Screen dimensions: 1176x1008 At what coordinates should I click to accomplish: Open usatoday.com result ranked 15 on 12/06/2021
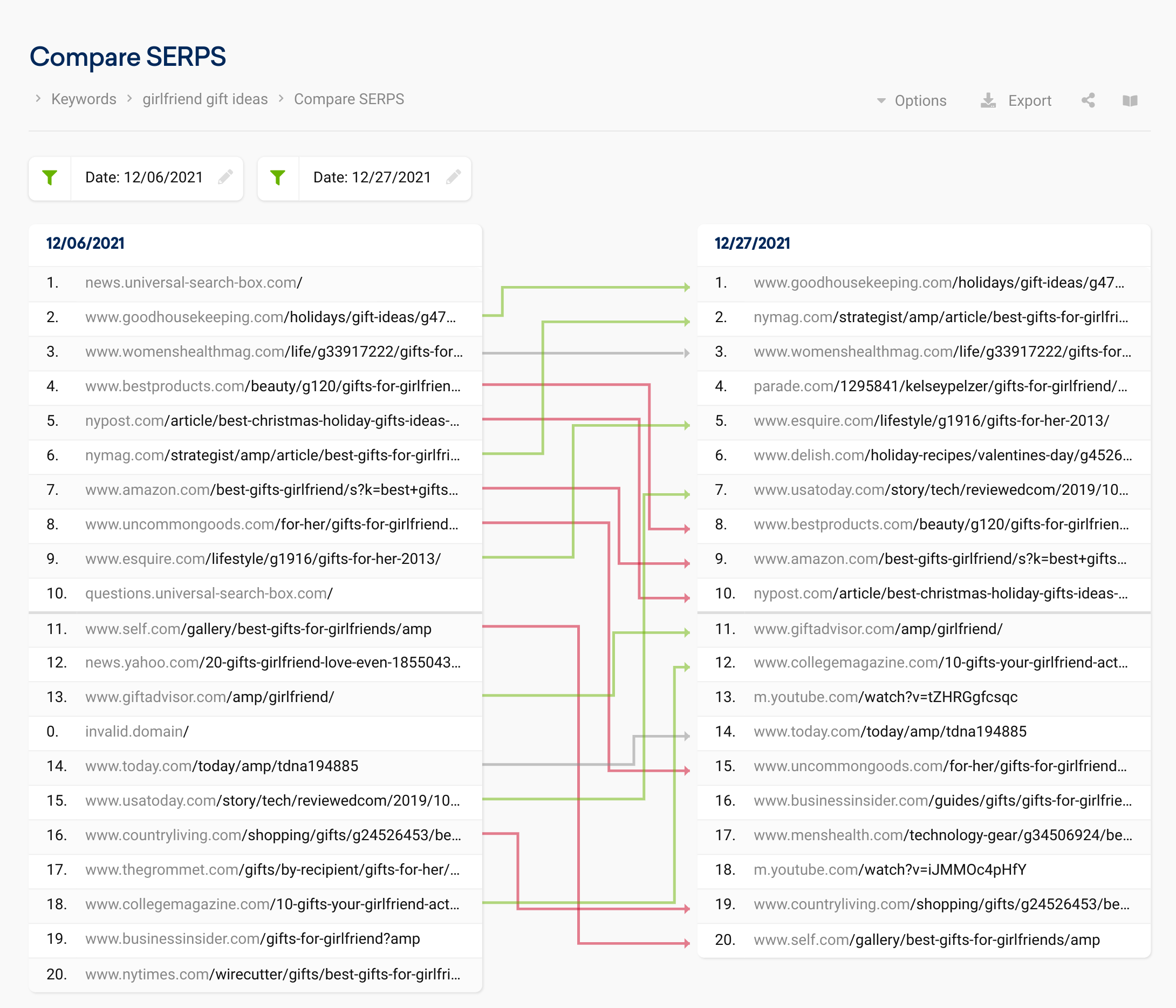[272, 801]
